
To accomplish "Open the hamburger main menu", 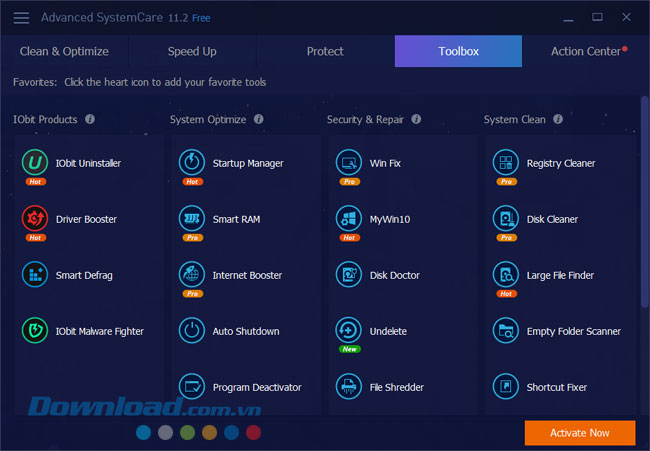I will (21, 17).
